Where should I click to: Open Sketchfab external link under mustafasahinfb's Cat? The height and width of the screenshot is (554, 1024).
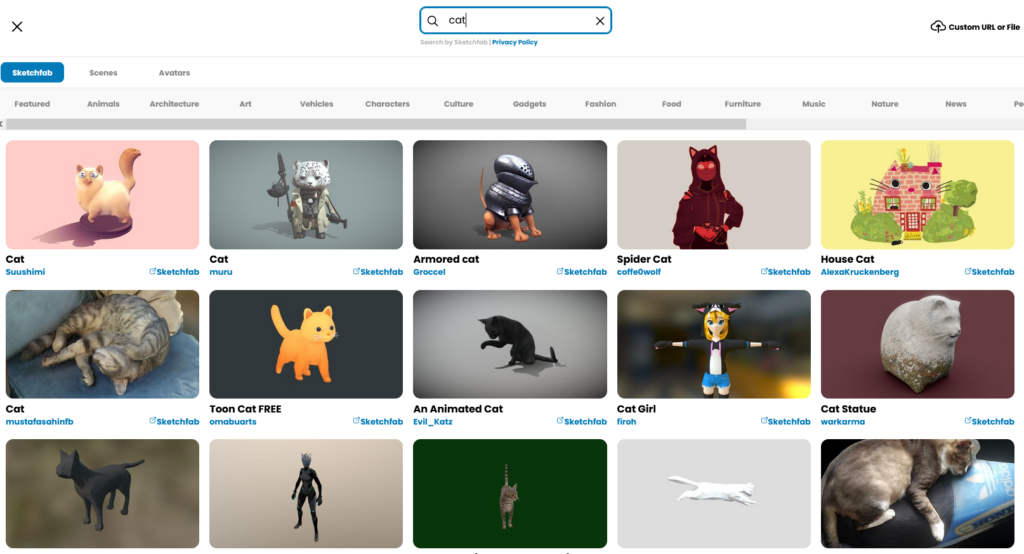coord(174,421)
